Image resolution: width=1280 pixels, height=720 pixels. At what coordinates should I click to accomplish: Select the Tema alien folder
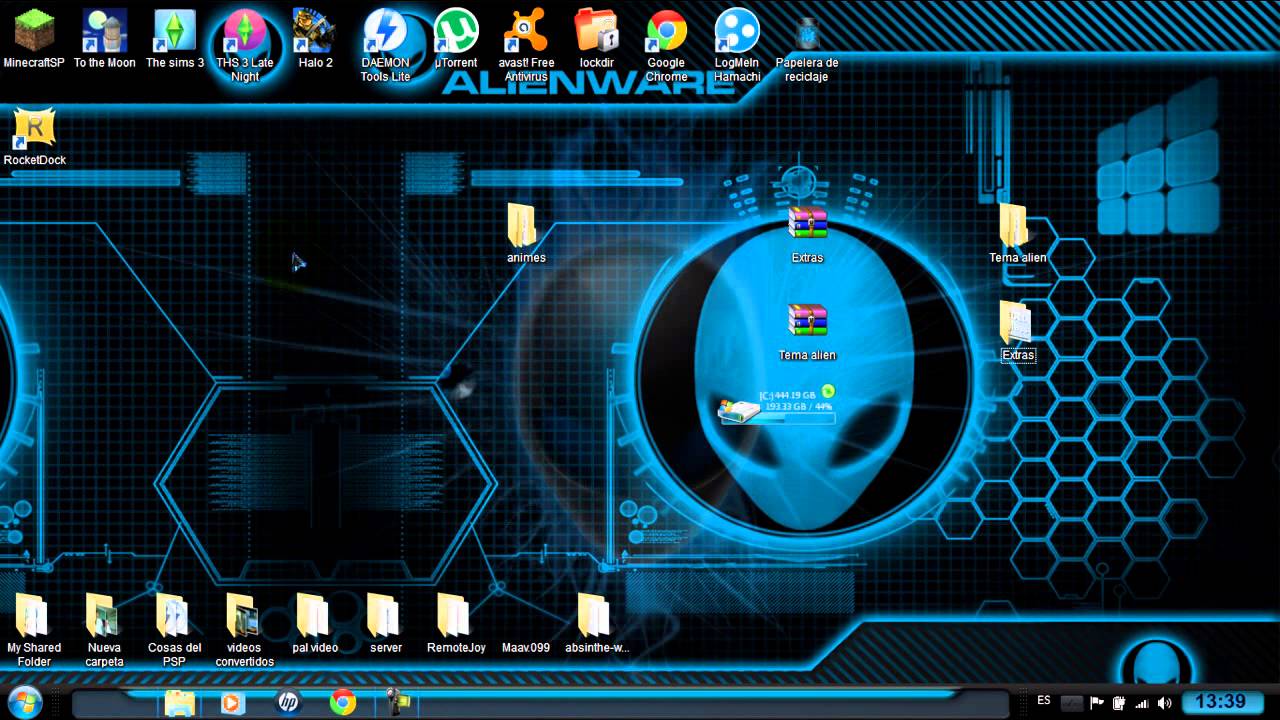1017,233
